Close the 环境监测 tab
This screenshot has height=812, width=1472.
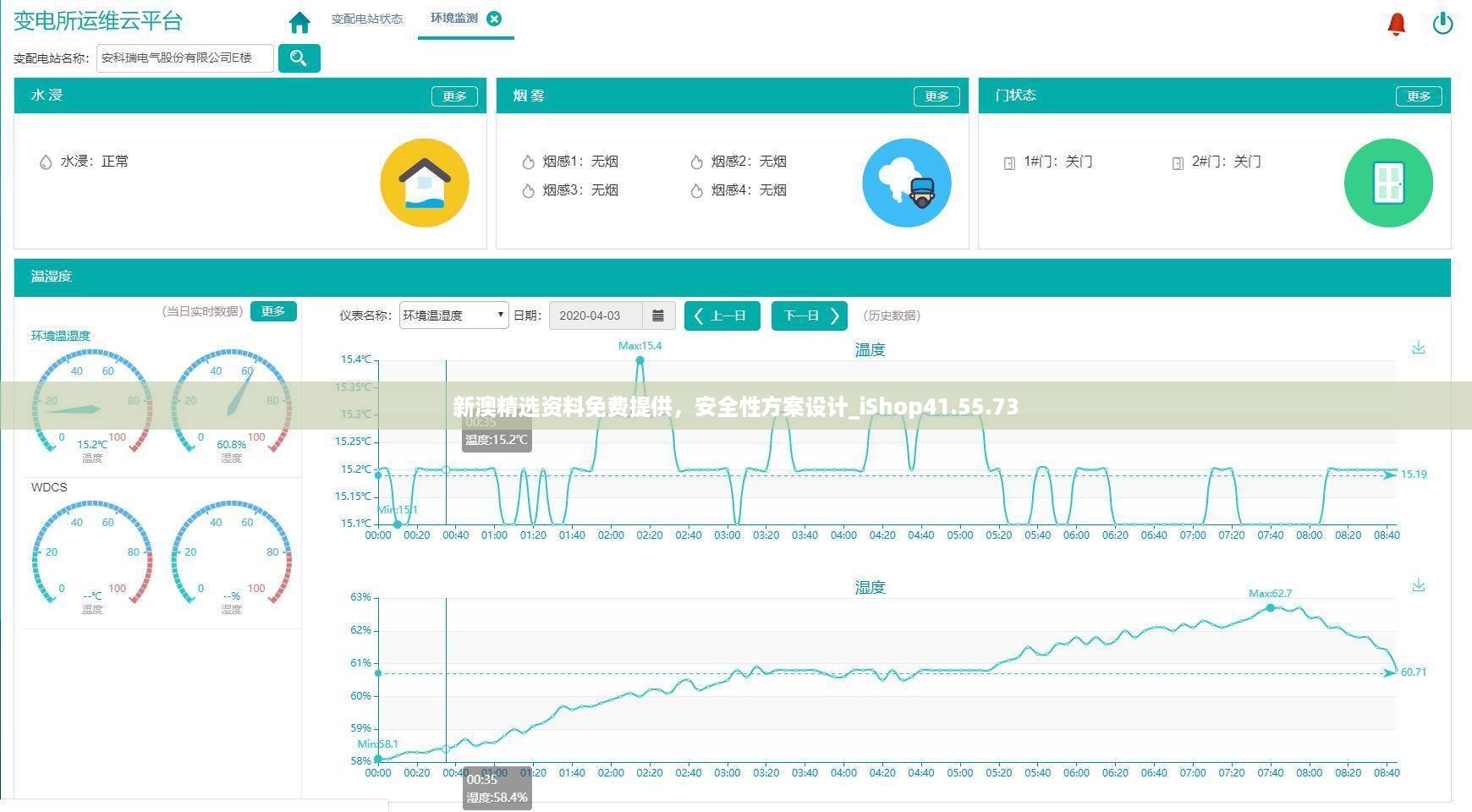pos(494,19)
